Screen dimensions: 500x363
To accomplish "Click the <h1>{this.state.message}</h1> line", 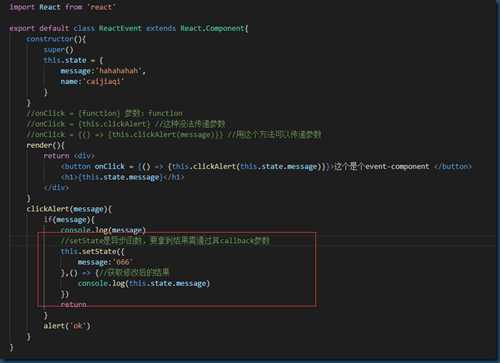I will 122,177.
